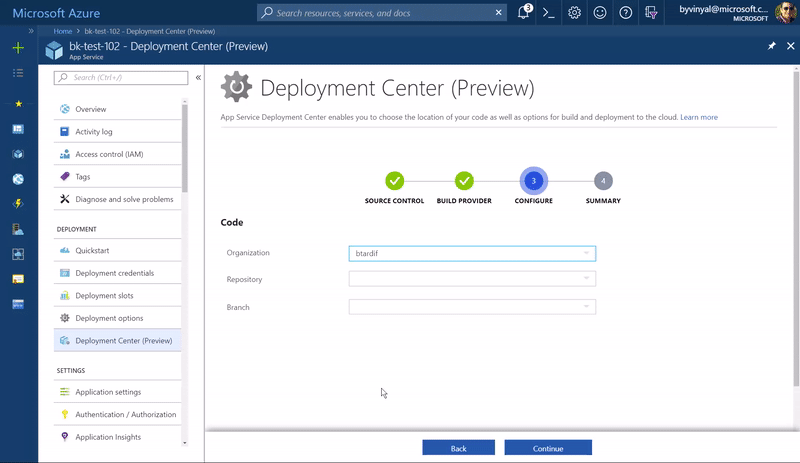
Task: Select Deployment slots in the menu
Action: 104,296
